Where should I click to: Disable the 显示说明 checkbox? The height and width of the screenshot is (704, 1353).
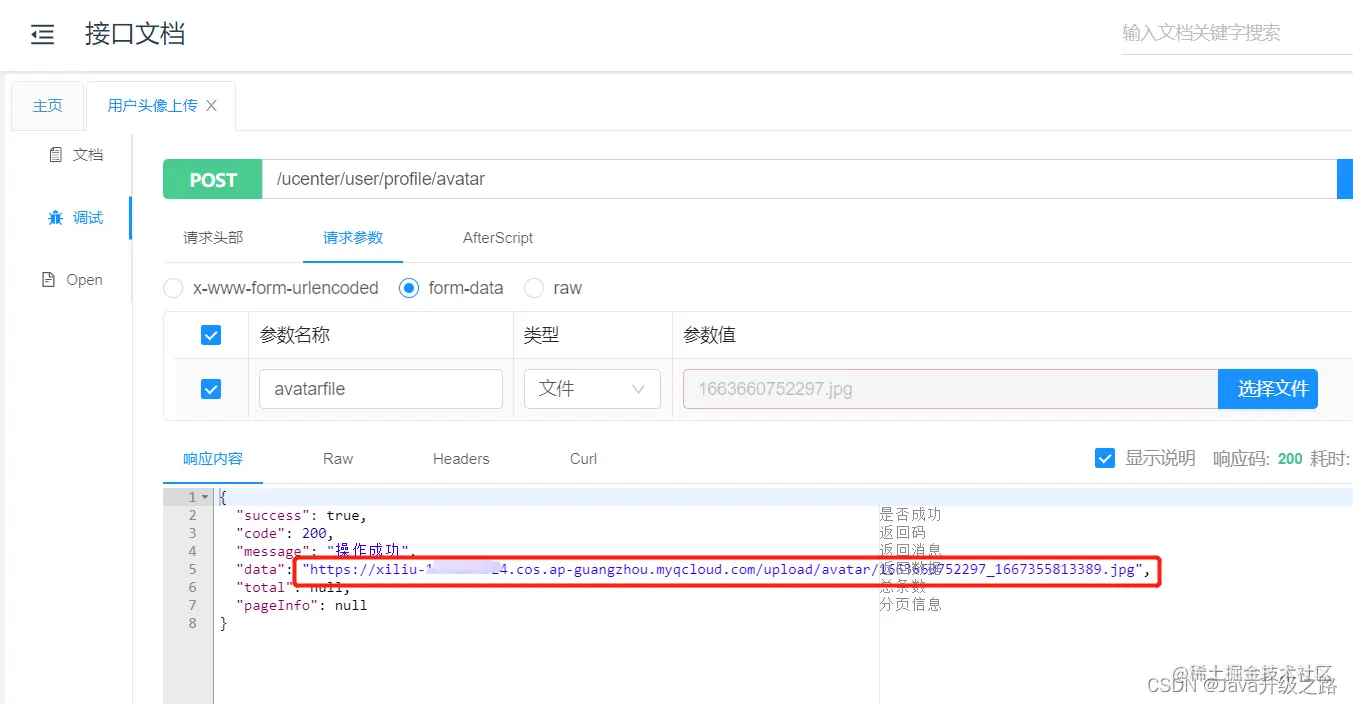tap(1105, 457)
